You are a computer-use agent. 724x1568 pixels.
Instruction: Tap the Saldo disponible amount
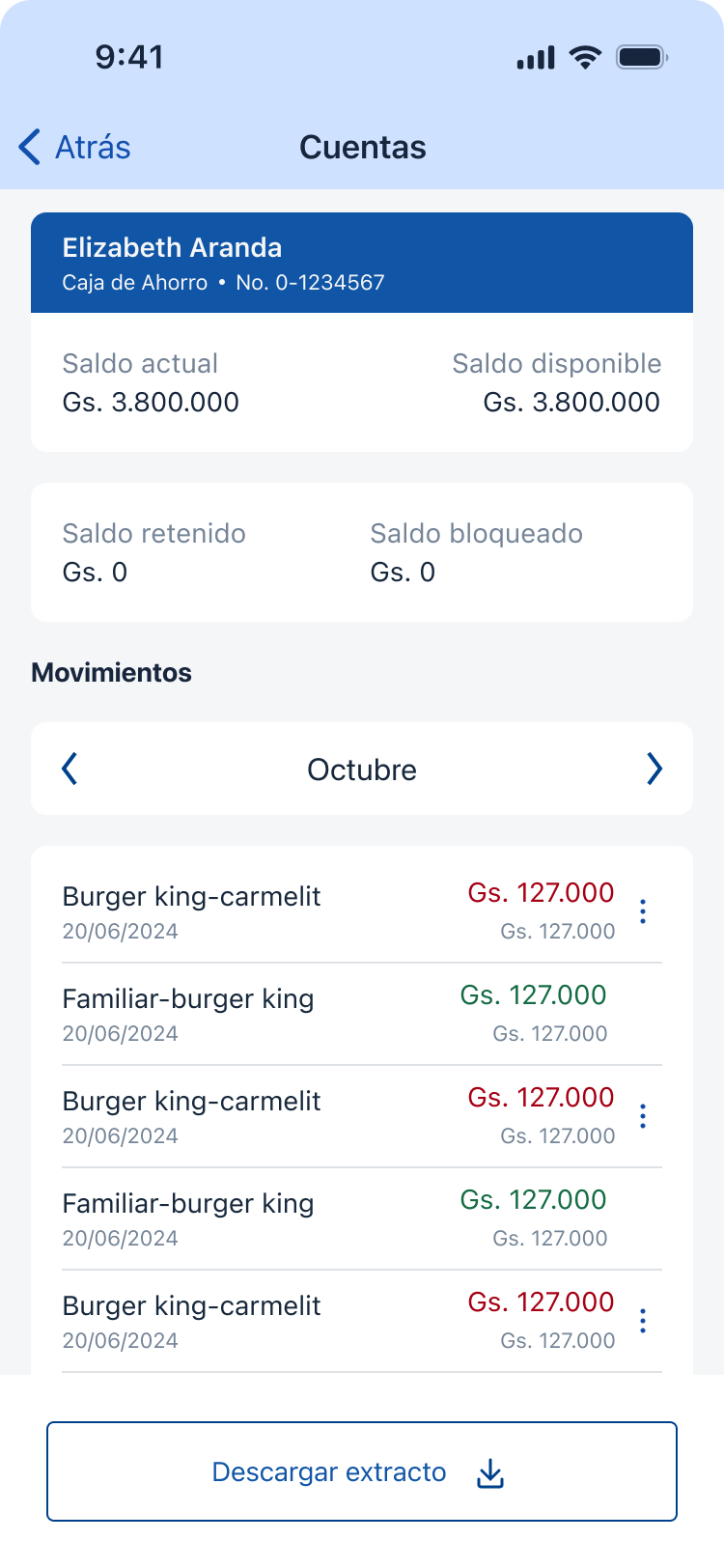[571, 403]
